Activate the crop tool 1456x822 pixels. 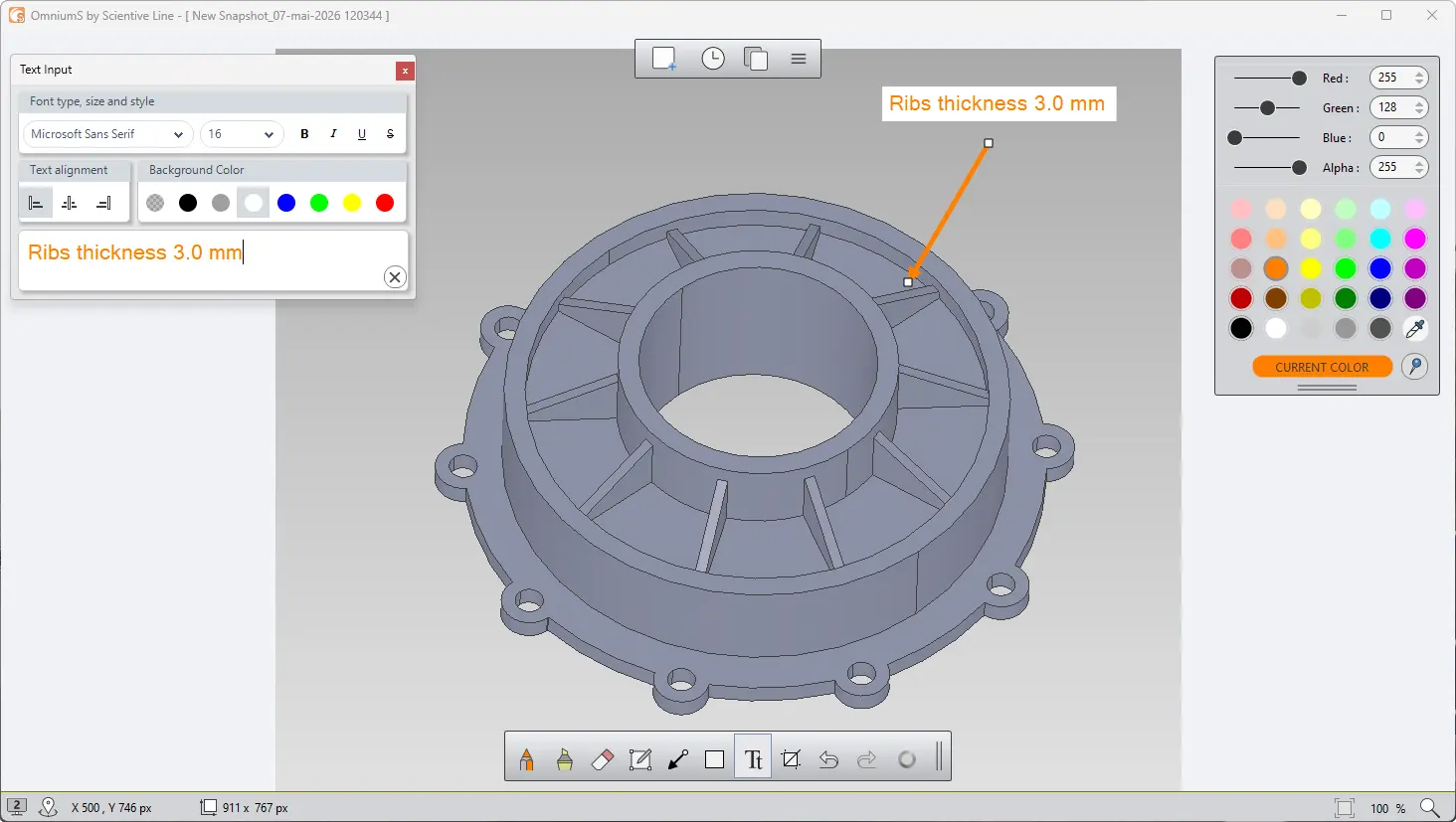[791, 759]
